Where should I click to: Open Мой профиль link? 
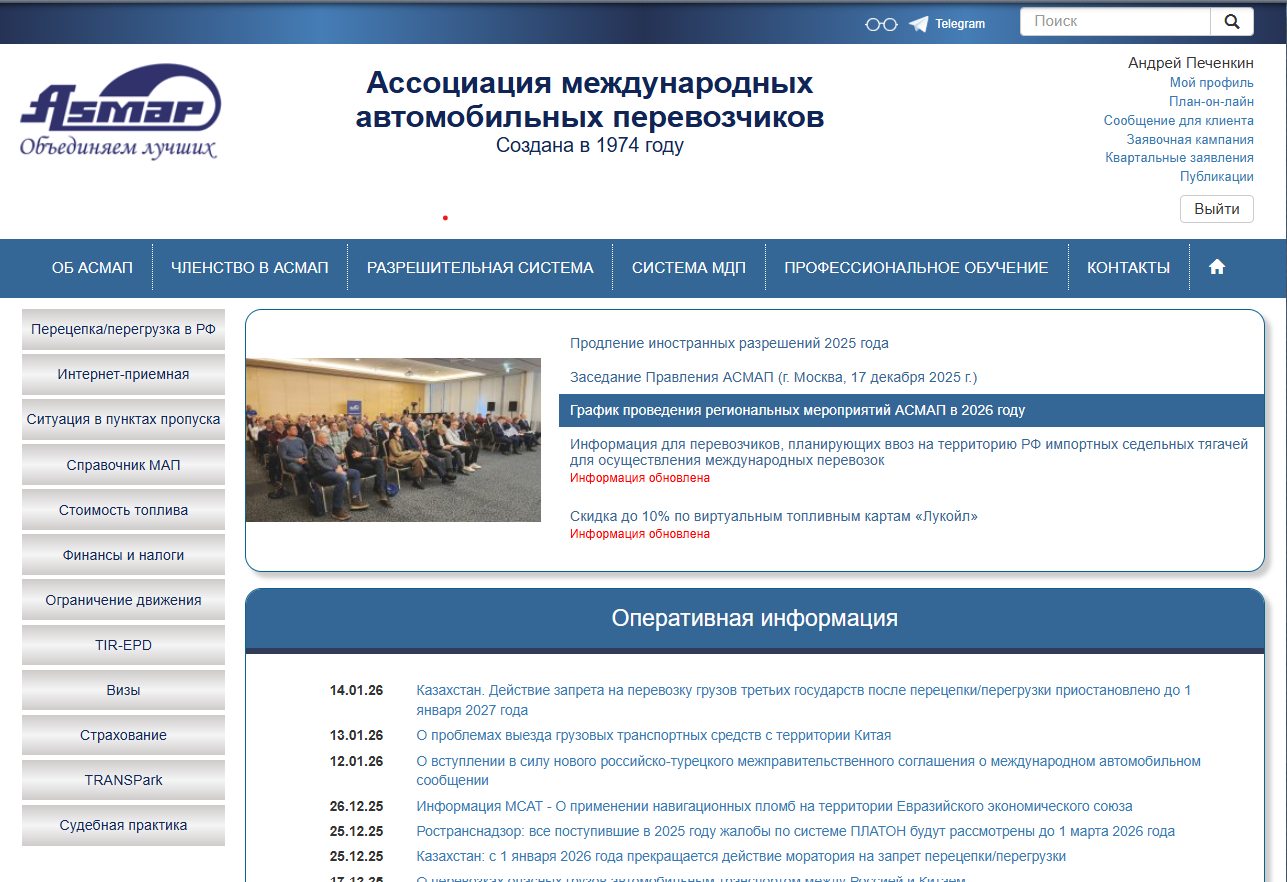[1211, 83]
